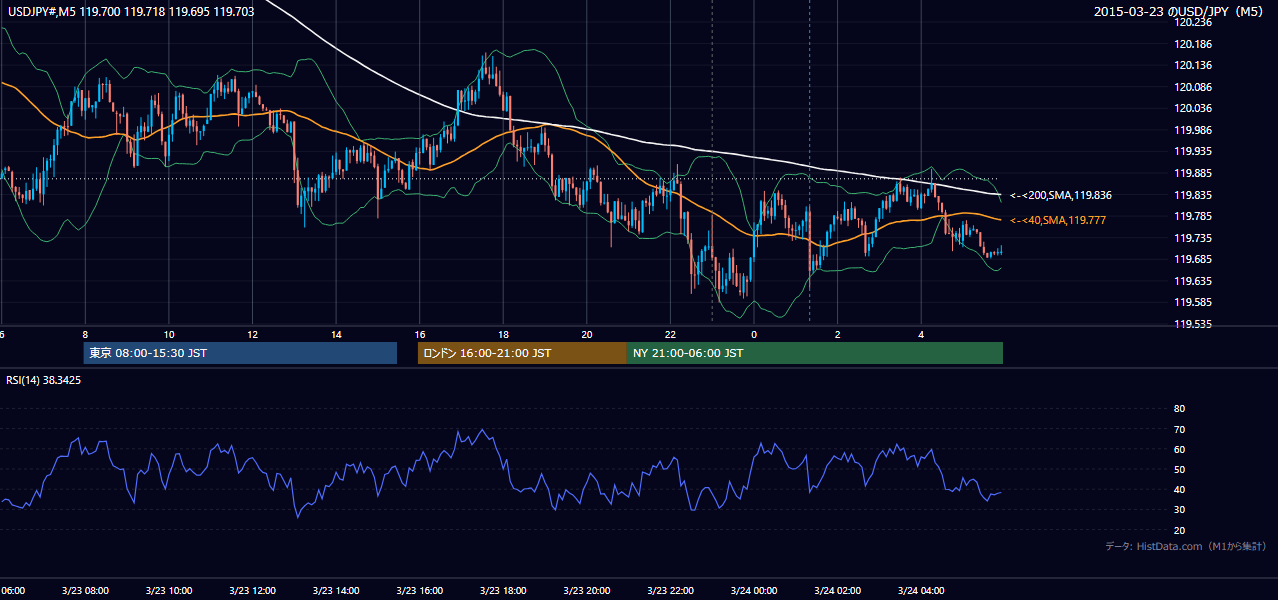
Task: Click hour label 10 under price chart
Action: [x=169, y=334]
